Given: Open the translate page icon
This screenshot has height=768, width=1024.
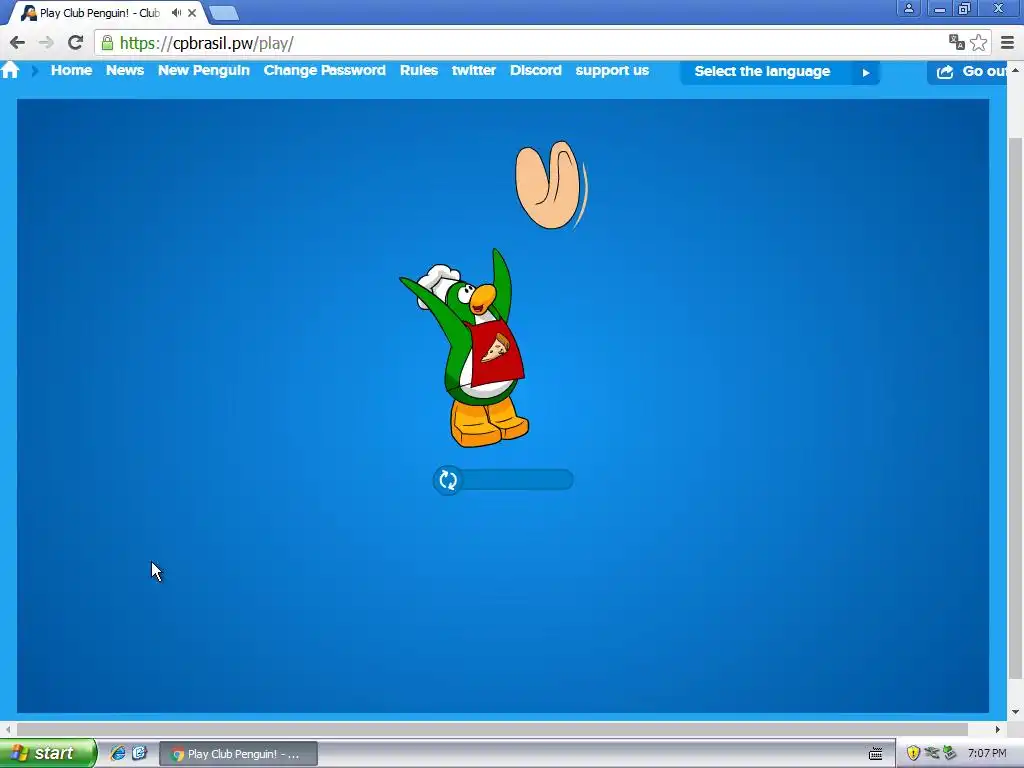Looking at the screenshot, I should 957,43.
